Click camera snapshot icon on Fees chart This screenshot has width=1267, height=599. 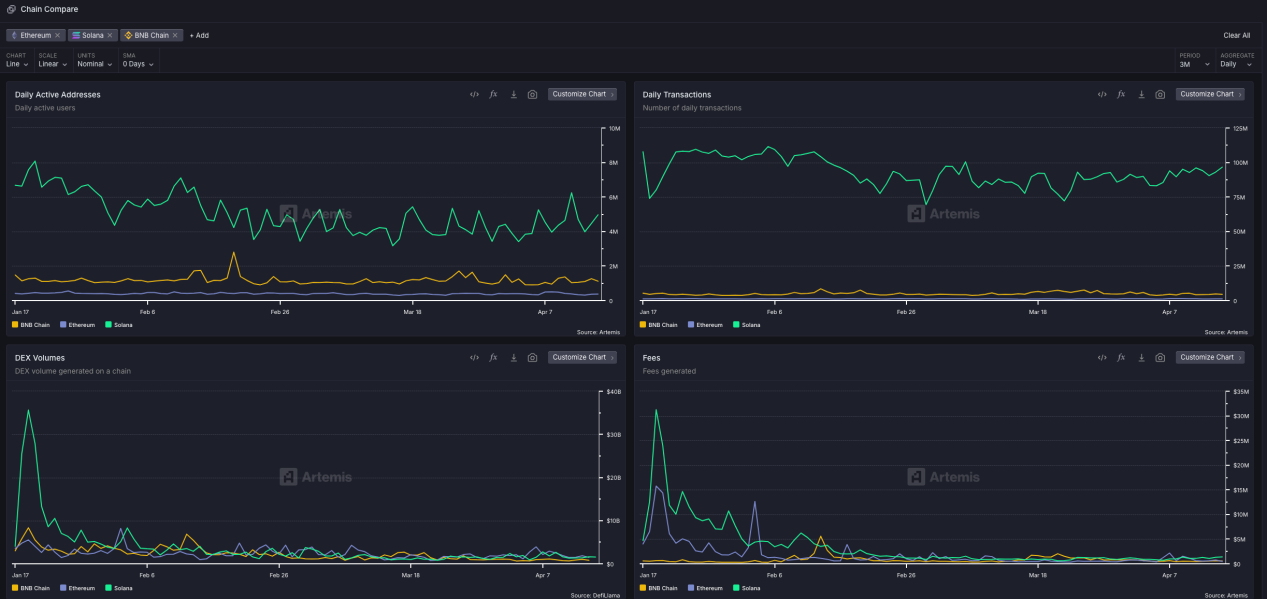1160,357
